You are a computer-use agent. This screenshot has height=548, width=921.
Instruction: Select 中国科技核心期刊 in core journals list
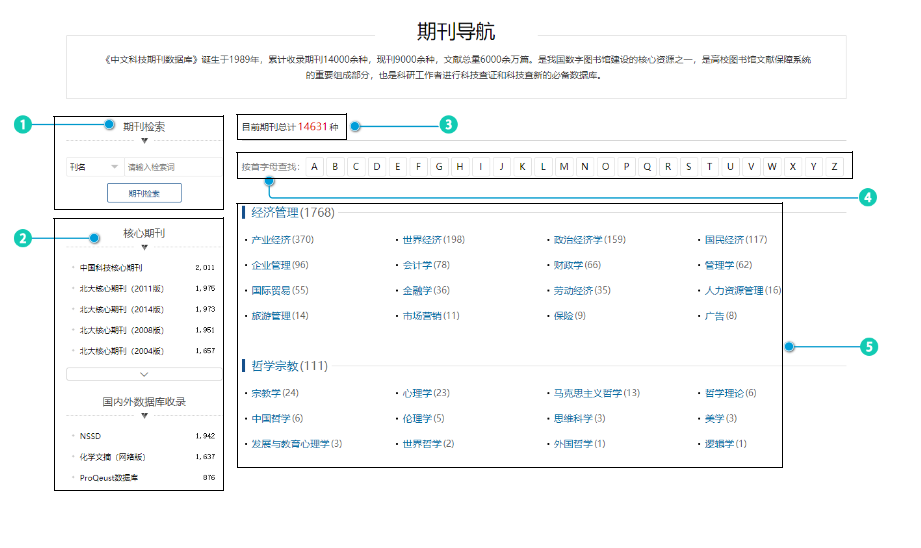[111, 268]
